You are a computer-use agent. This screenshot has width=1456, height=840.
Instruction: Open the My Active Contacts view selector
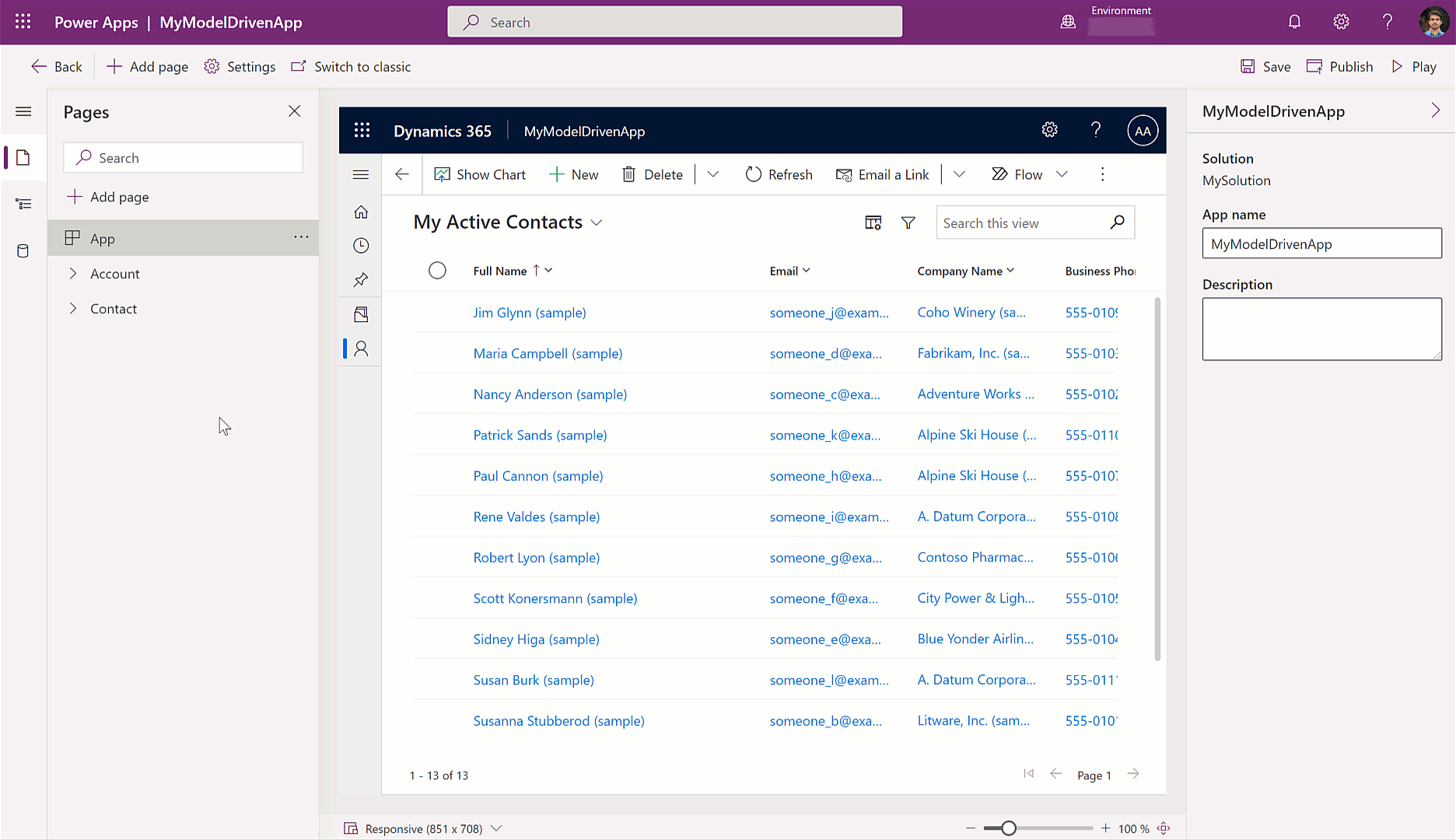pyautogui.click(x=596, y=222)
